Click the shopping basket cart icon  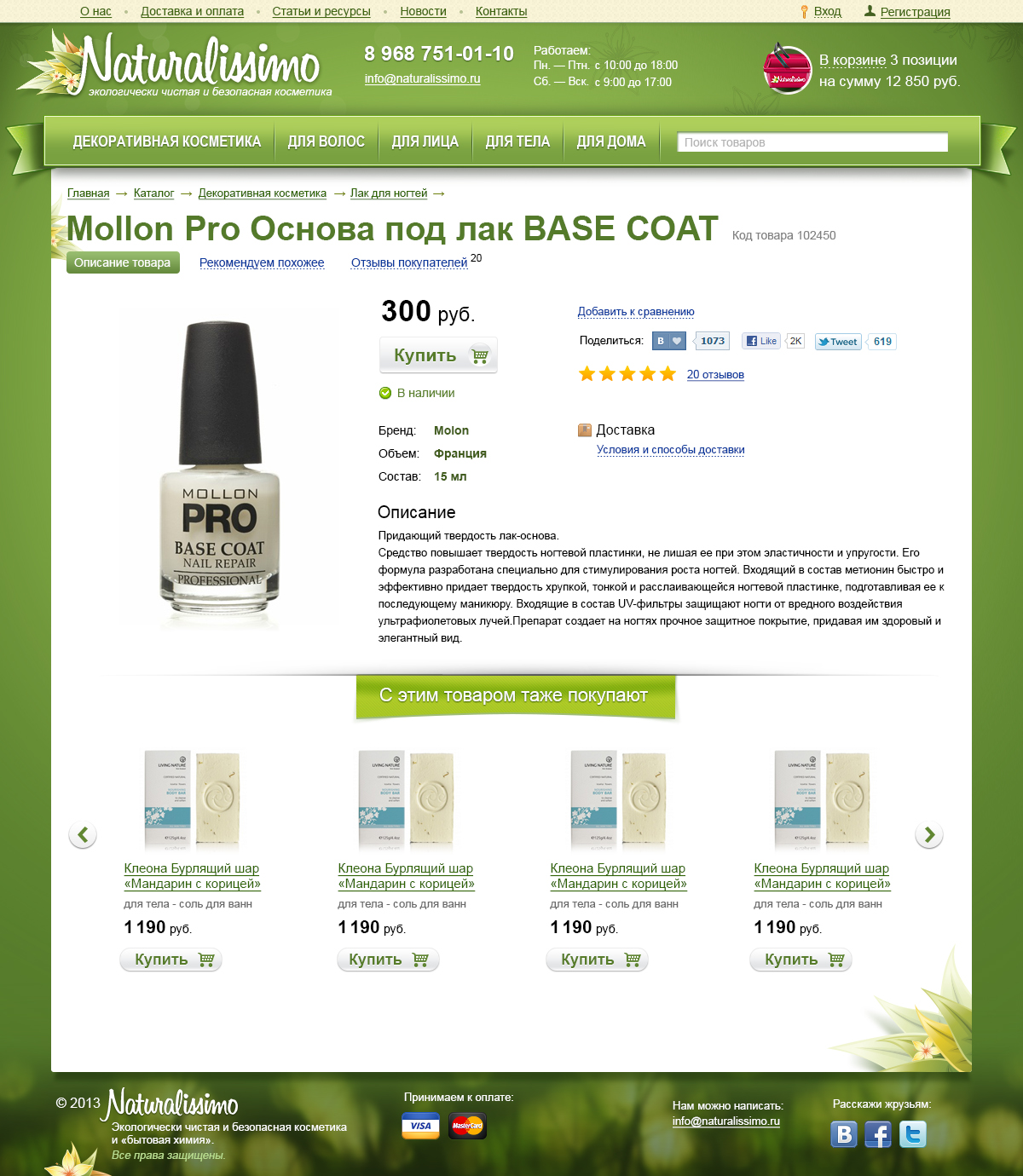click(787, 69)
